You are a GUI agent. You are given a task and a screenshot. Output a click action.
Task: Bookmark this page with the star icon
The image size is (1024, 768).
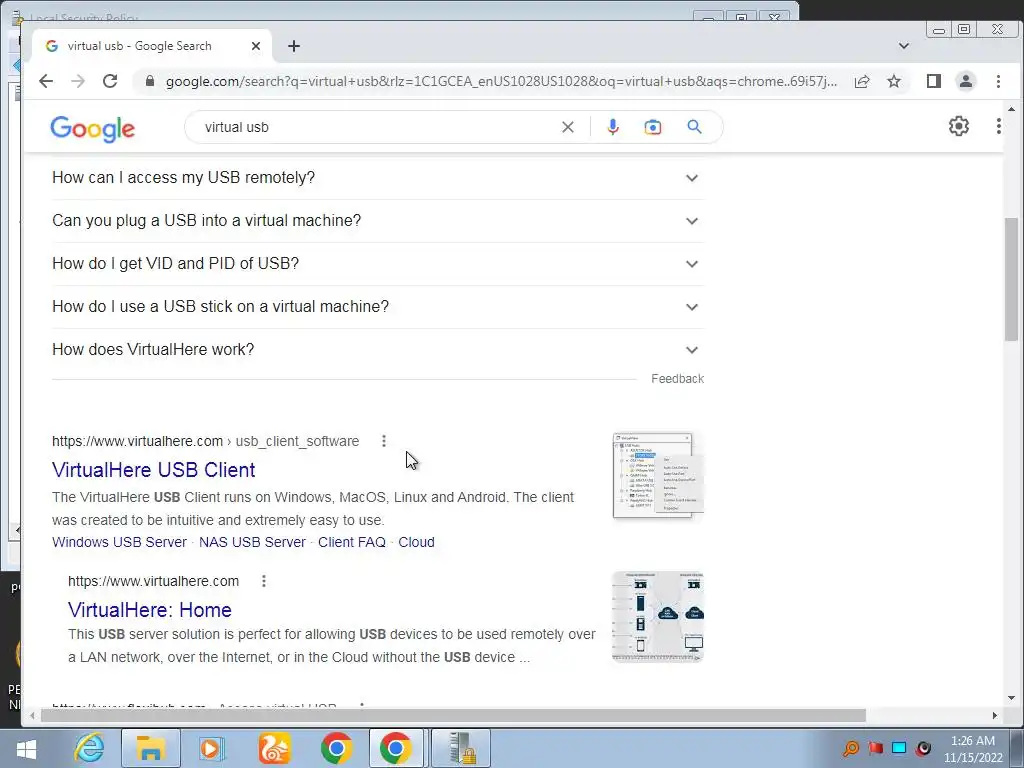pyautogui.click(x=894, y=81)
